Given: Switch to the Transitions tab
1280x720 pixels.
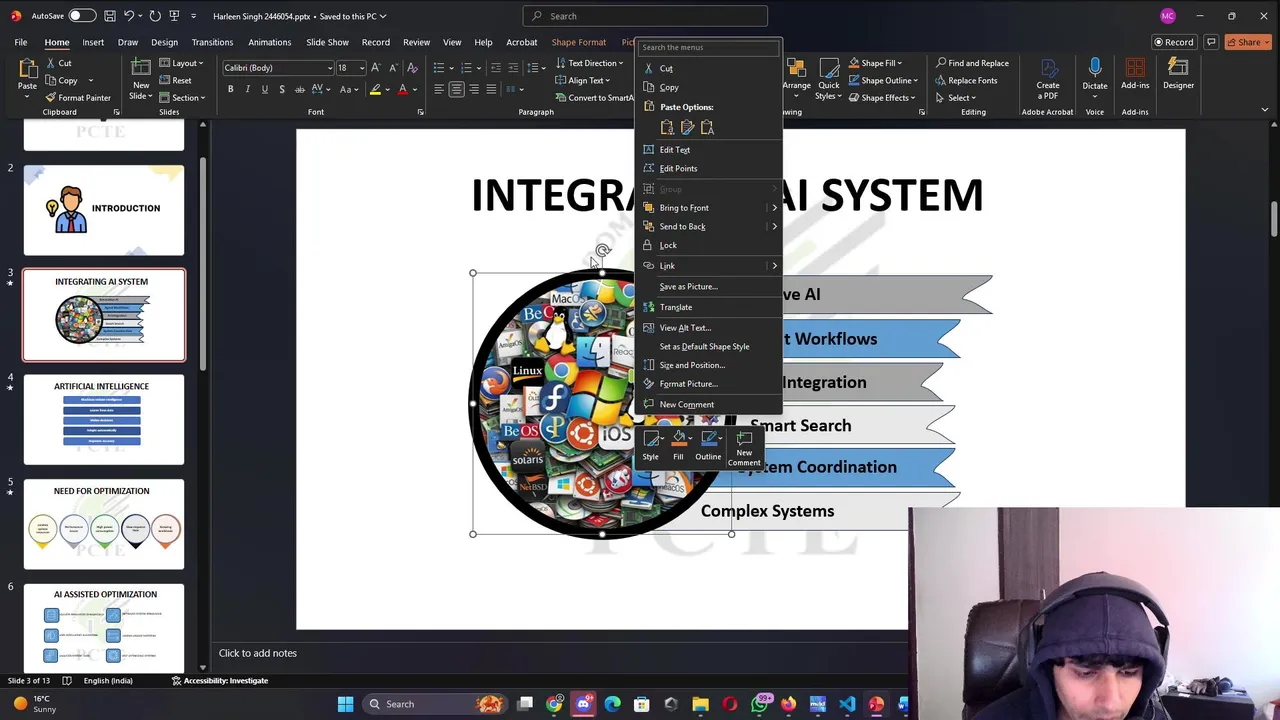Looking at the screenshot, I should point(212,42).
